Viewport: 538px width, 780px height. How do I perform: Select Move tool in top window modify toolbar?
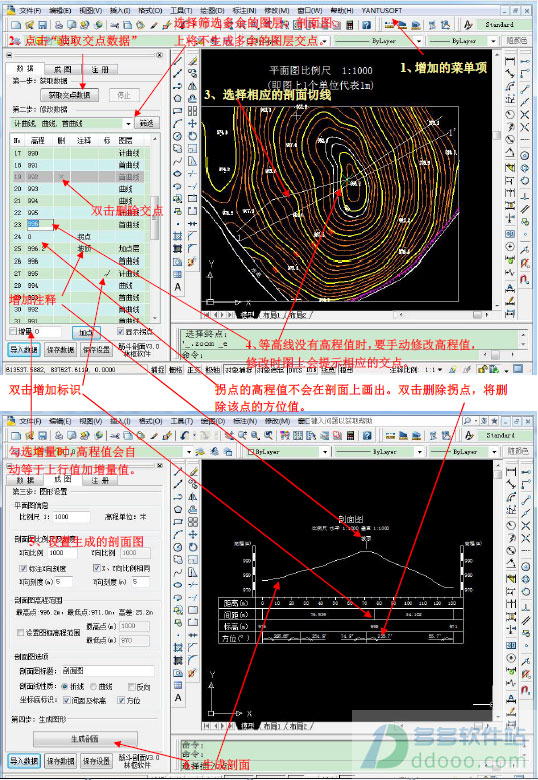point(193,123)
